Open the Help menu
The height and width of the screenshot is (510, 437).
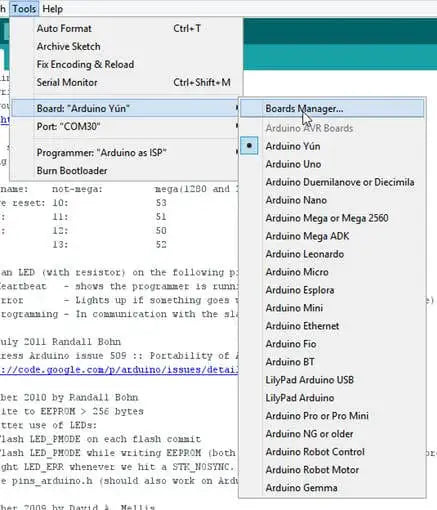(x=53, y=9)
